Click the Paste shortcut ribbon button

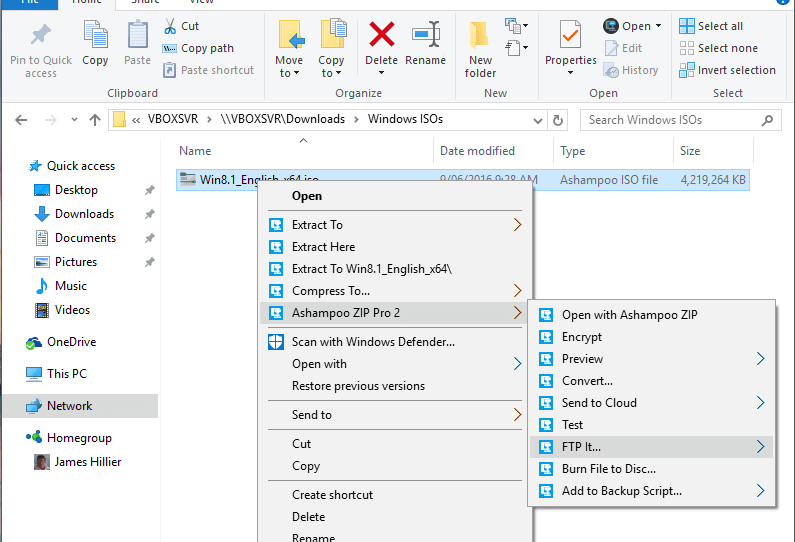pyautogui.click(x=208, y=70)
